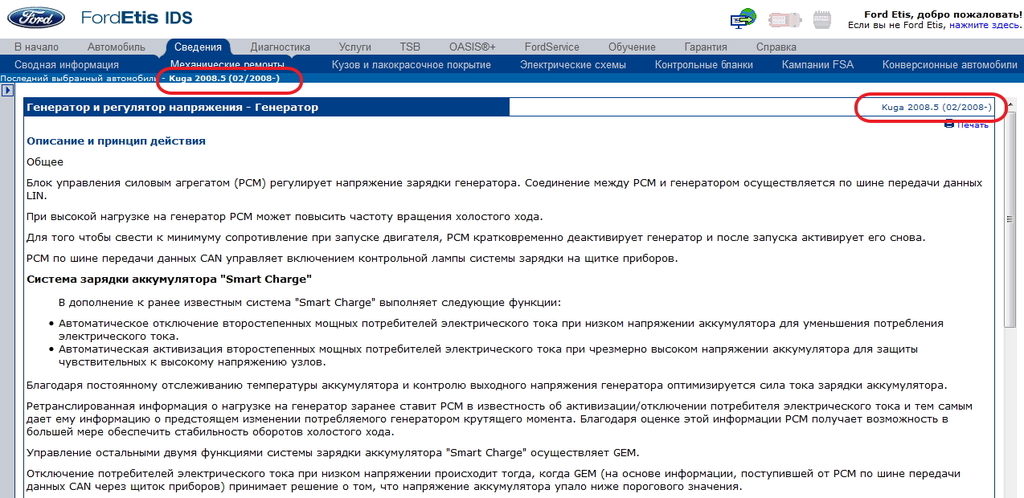The image size is (1024, 498).
Task: Click paragraph starting Отключение потребителей электрического тока
Action: coord(494,480)
